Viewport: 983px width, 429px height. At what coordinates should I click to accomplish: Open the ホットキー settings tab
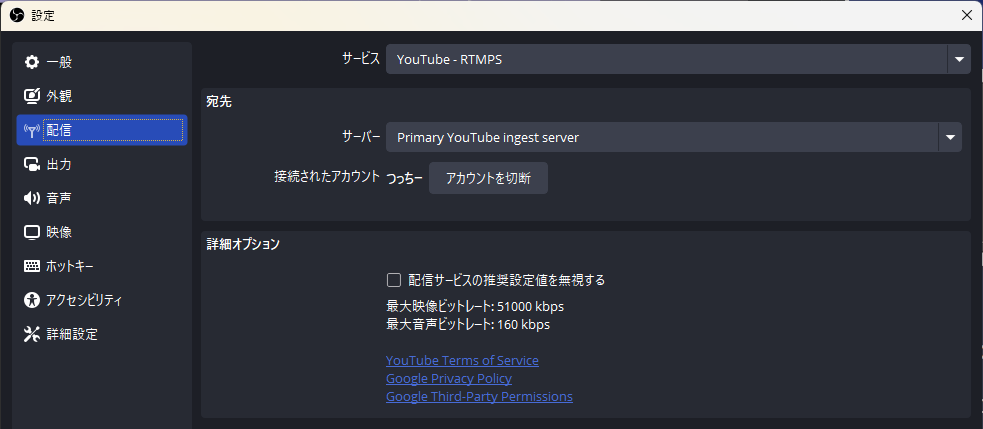click(102, 266)
